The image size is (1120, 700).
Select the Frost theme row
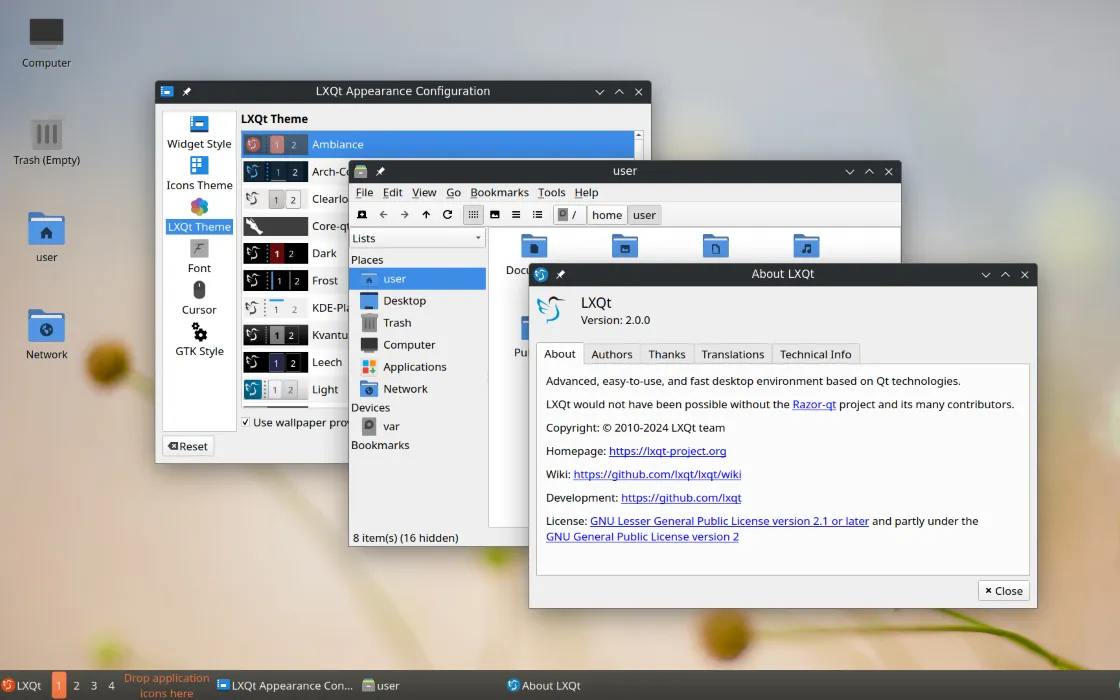[x=296, y=281]
